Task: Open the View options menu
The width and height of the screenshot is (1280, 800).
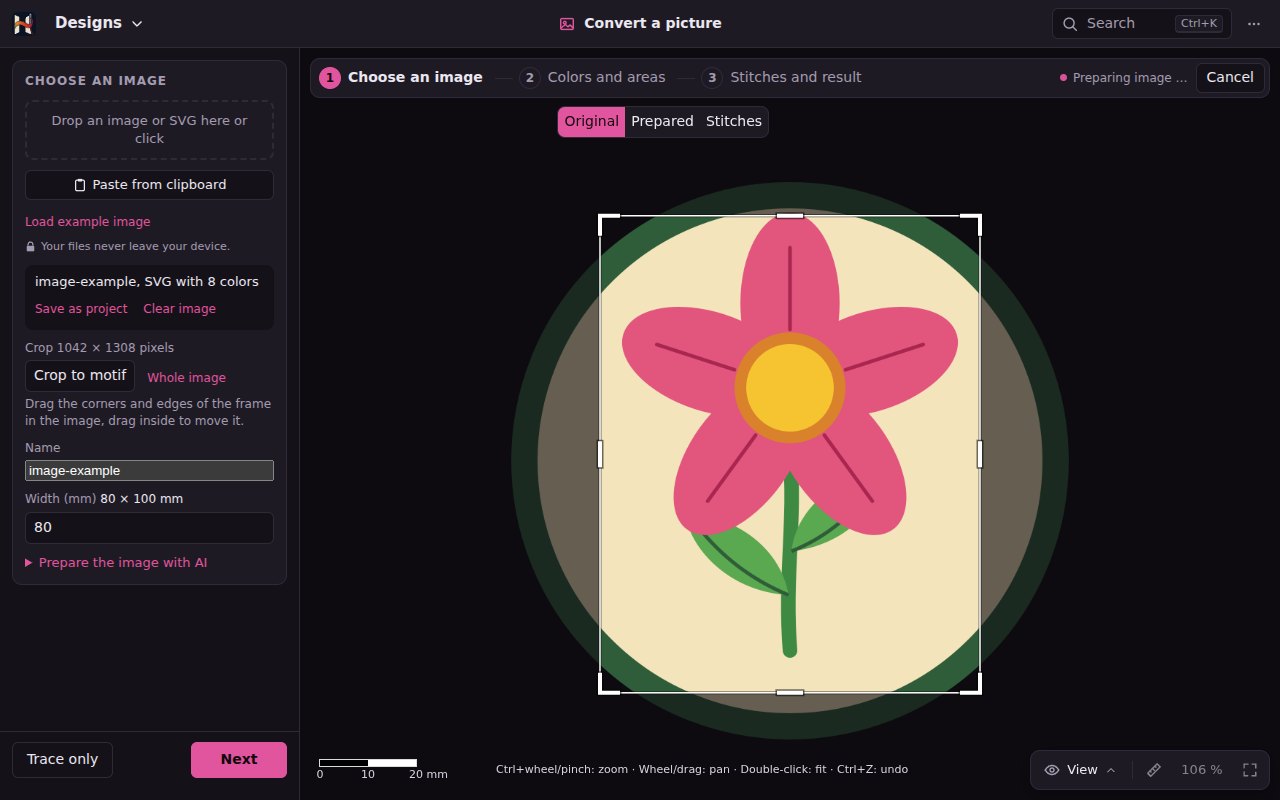Action: point(1081,770)
